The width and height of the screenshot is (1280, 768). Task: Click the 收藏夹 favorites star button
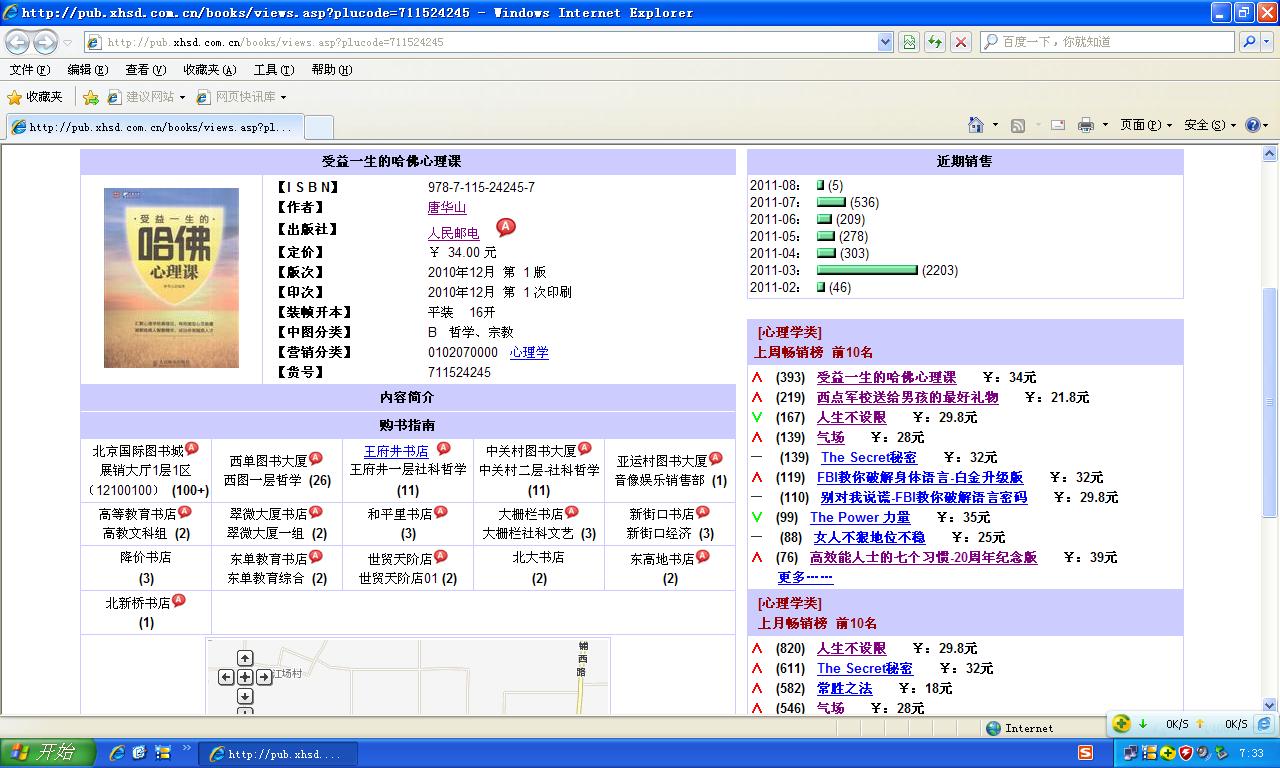click(x=35, y=97)
